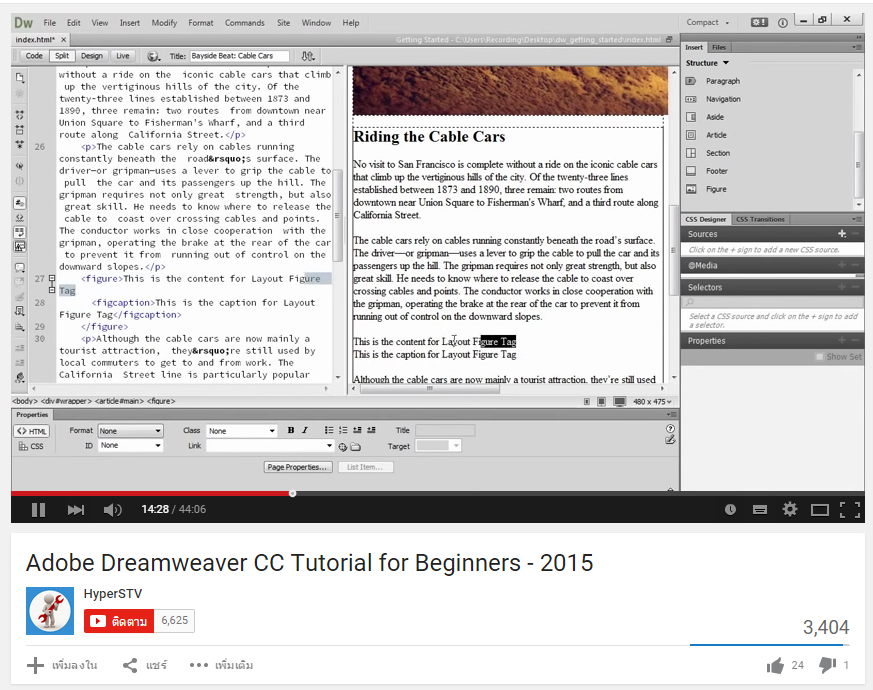Click the red video progress bar
The height and width of the screenshot is (690, 873).
tap(150, 493)
